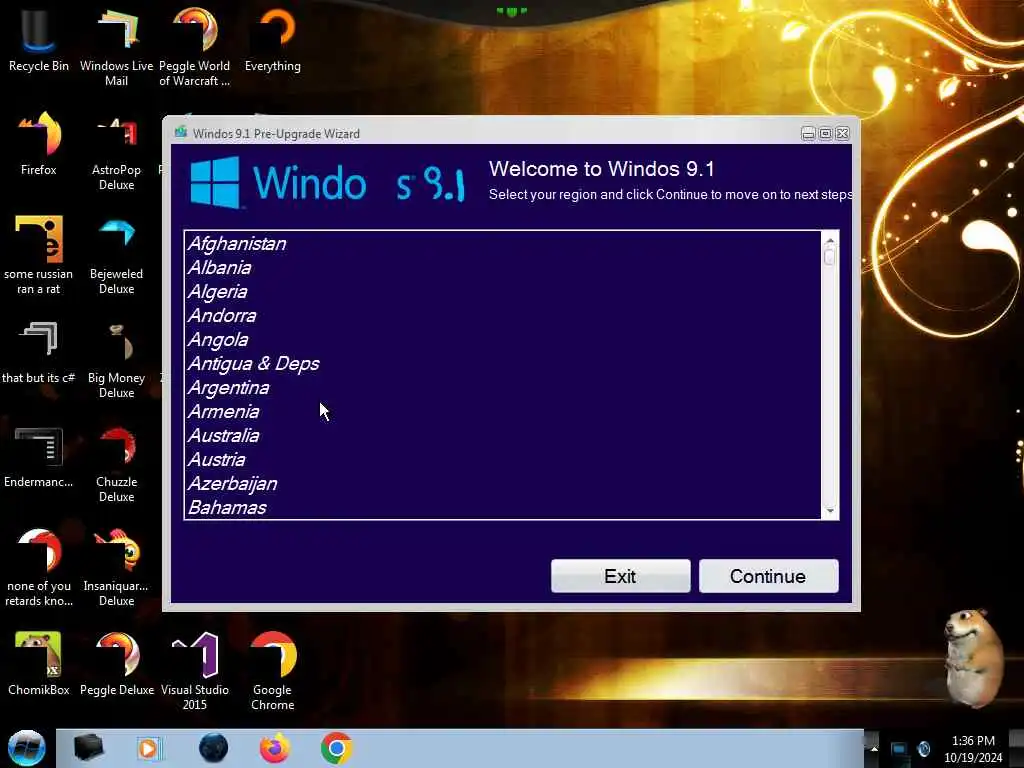Open the Peggle Deluxe desktop icon
This screenshot has width=1024, height=768.
(x=116, y=663)
